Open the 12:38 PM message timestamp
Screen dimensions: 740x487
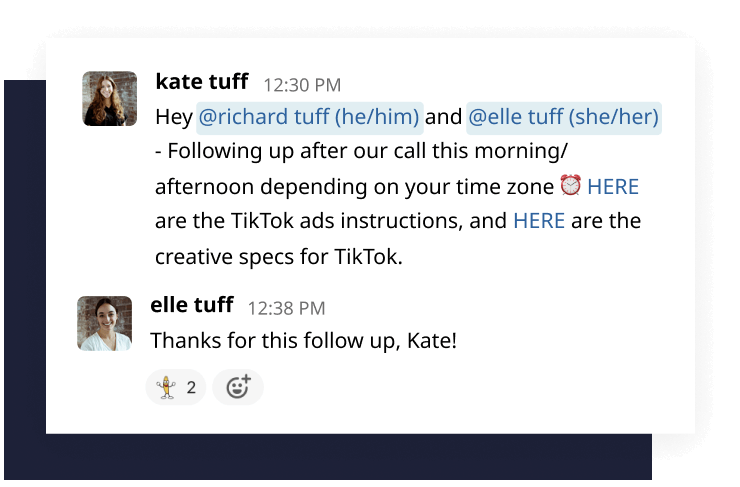pyautogui.click(x=286, y=309)
